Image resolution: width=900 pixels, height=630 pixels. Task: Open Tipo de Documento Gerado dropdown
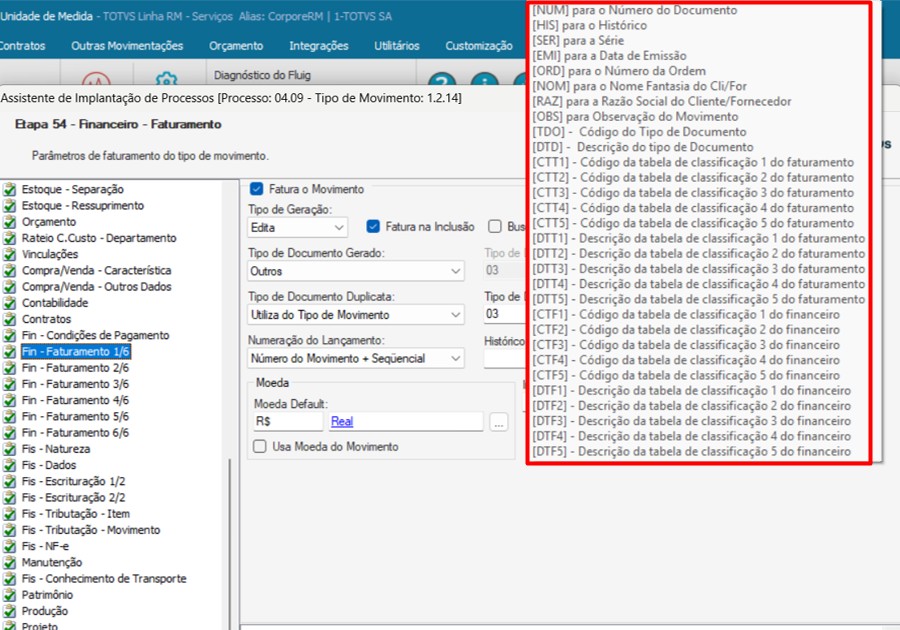(x=356, y=271)
